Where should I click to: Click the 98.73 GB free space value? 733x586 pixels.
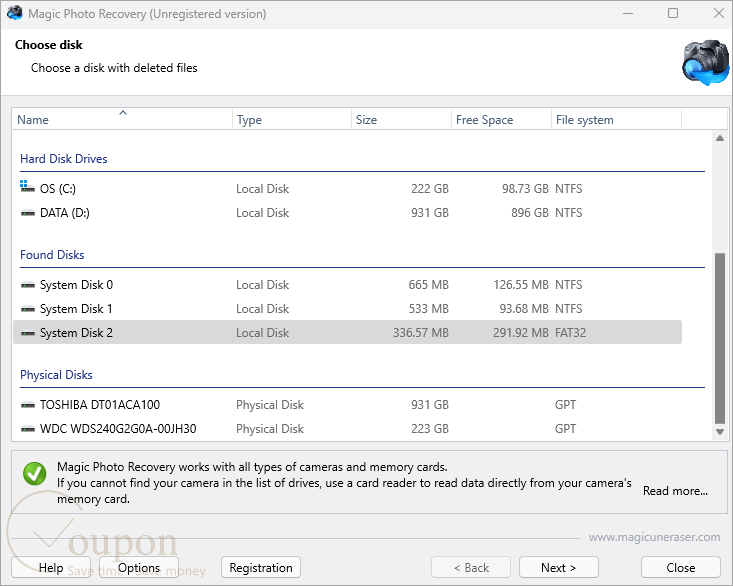tap(525, 189)
